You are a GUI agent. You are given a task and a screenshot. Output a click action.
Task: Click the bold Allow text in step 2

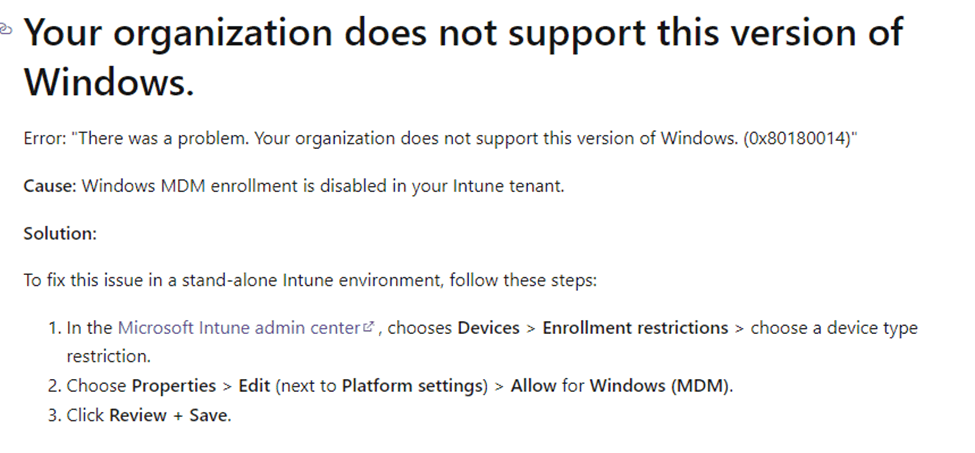533,385
